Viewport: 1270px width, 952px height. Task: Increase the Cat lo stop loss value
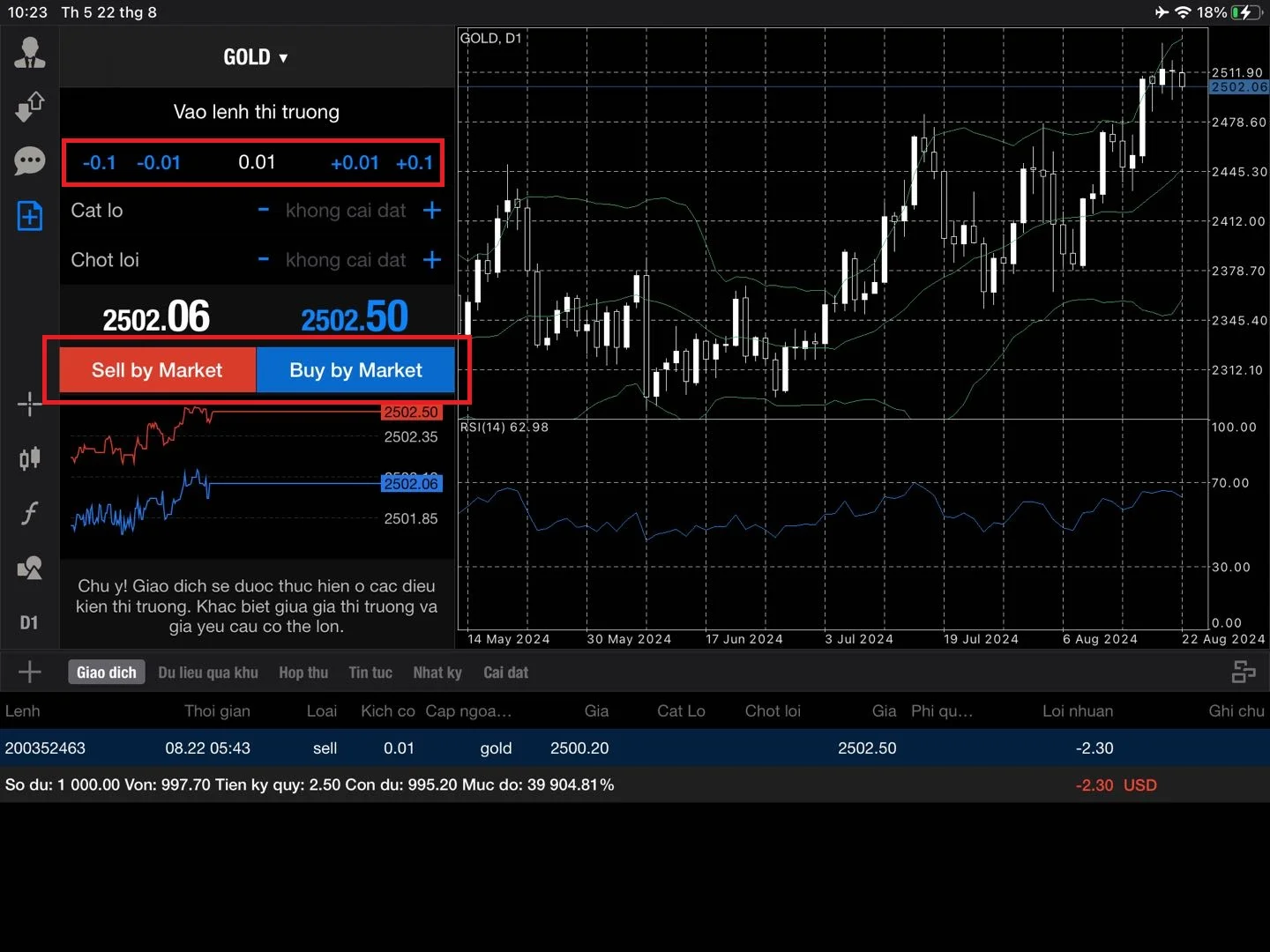click(x=431, y=211)
